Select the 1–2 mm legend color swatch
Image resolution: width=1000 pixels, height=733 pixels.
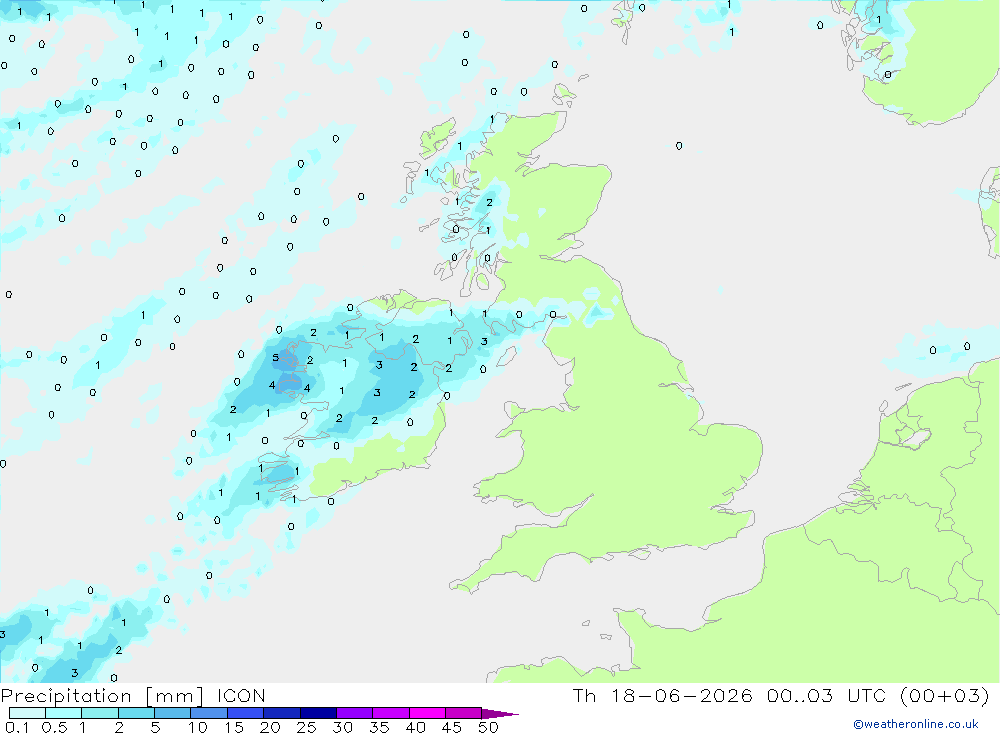pyautogui.click(x=100, y=713)
